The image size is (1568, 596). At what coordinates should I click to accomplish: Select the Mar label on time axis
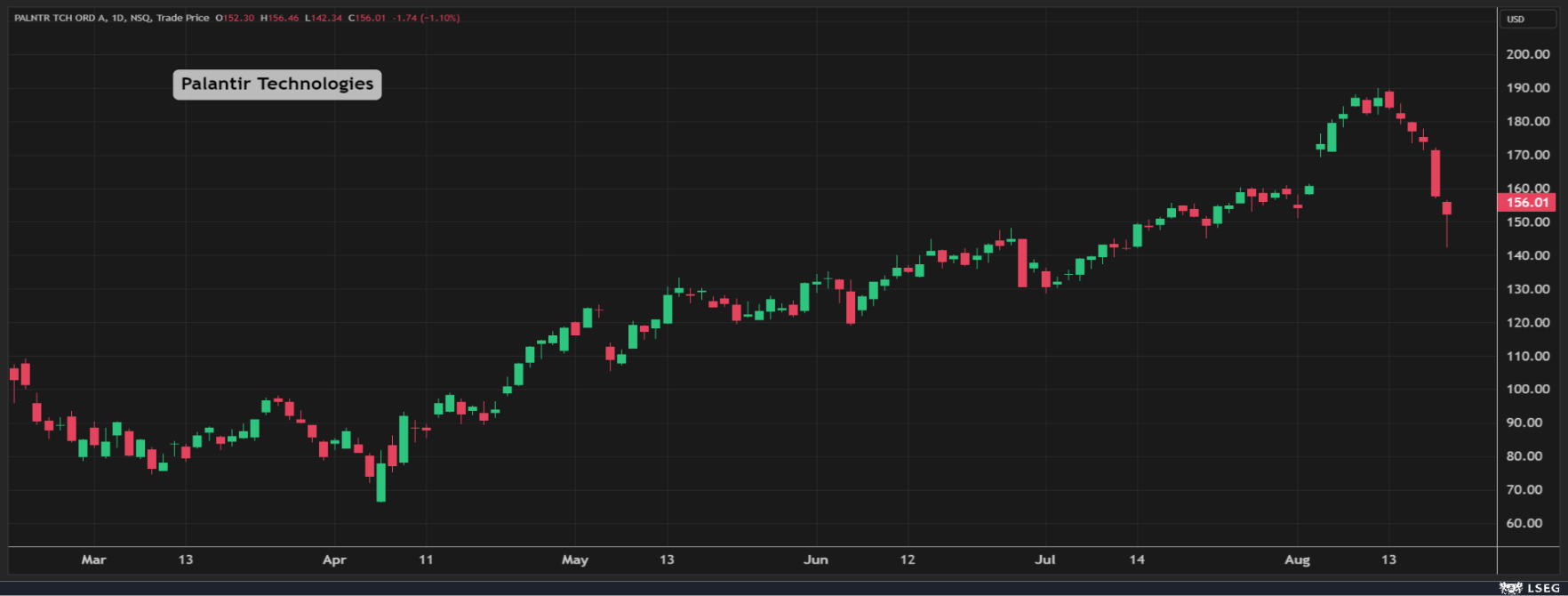93,560
